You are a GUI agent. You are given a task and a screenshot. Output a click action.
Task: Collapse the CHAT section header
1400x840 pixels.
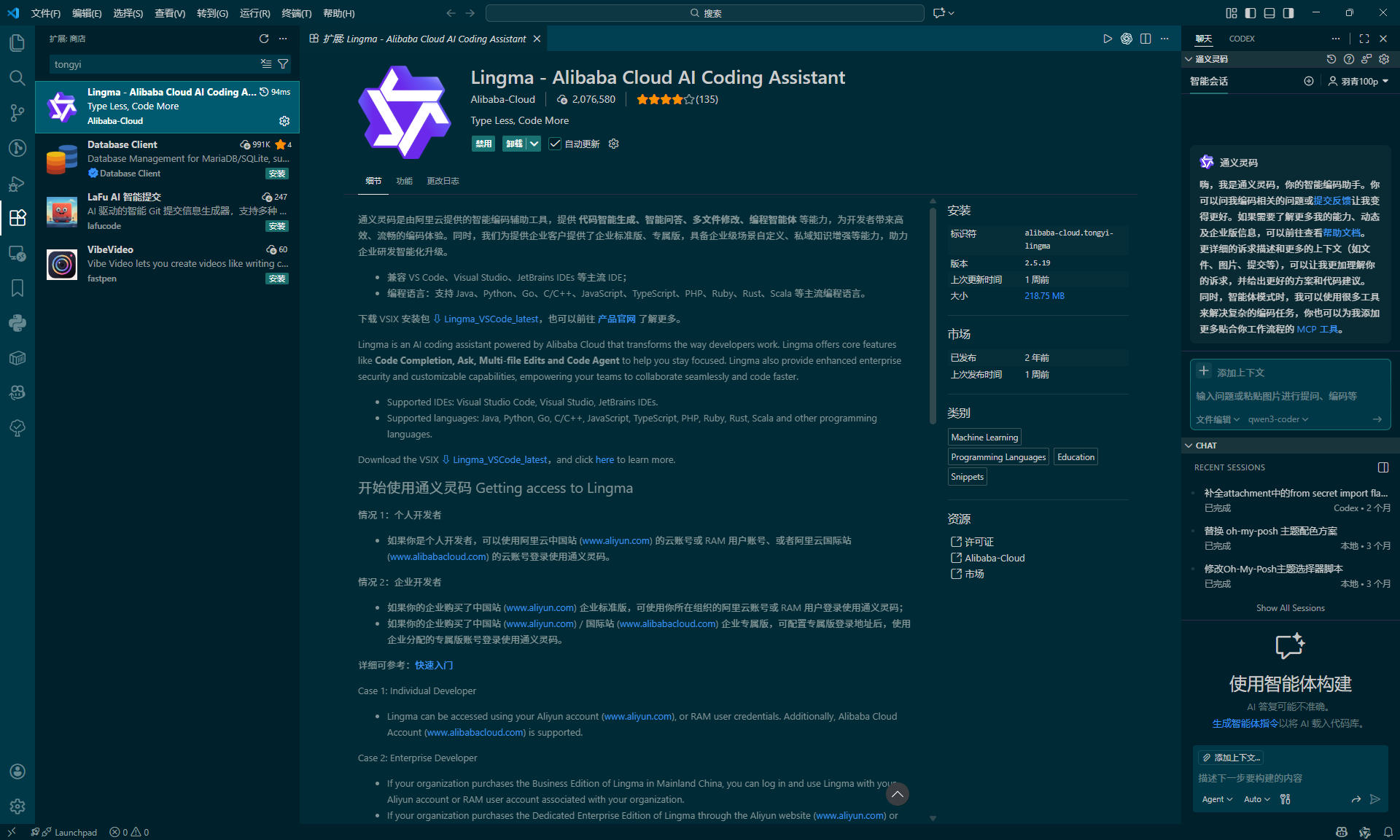1205,446
